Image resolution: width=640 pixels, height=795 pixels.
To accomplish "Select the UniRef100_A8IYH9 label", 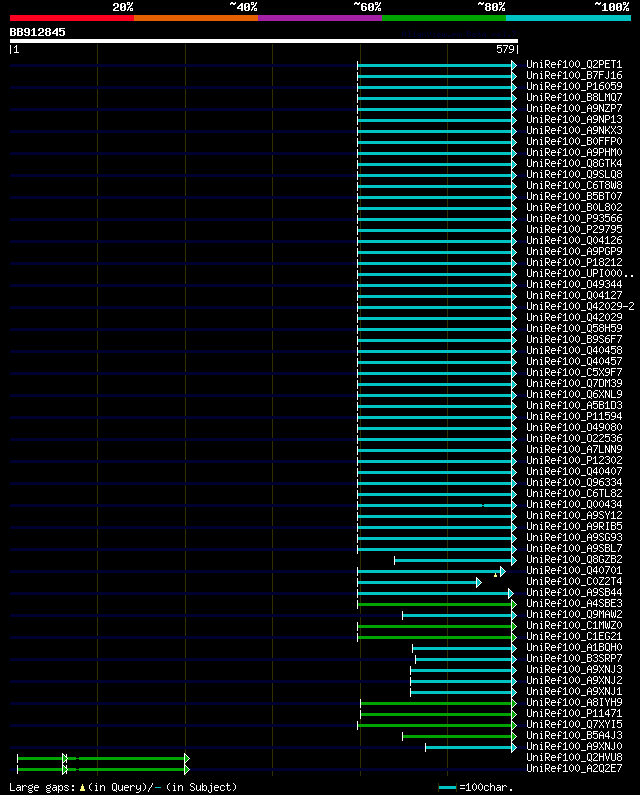I will click(574, 702).
